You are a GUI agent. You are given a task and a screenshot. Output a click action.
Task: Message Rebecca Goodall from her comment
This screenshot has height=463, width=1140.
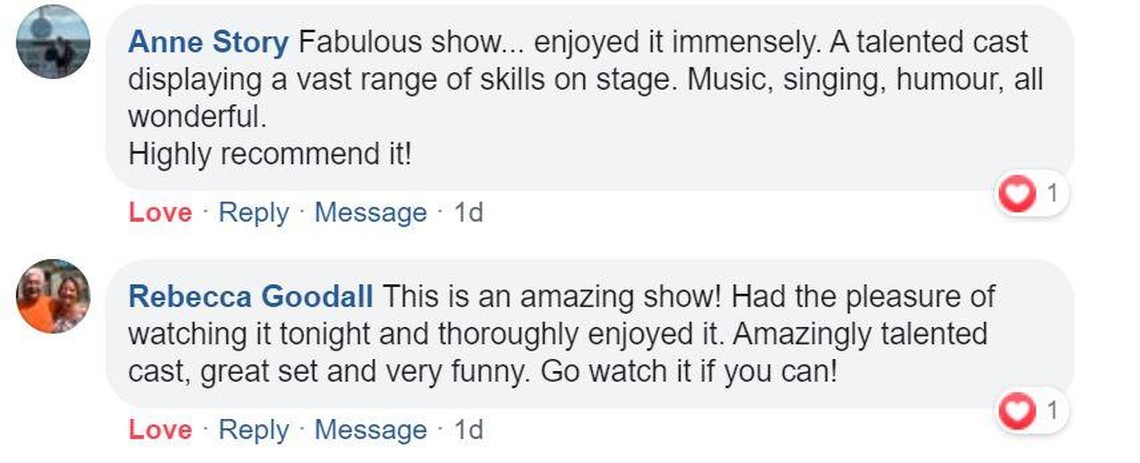click(x=370, y=430)
